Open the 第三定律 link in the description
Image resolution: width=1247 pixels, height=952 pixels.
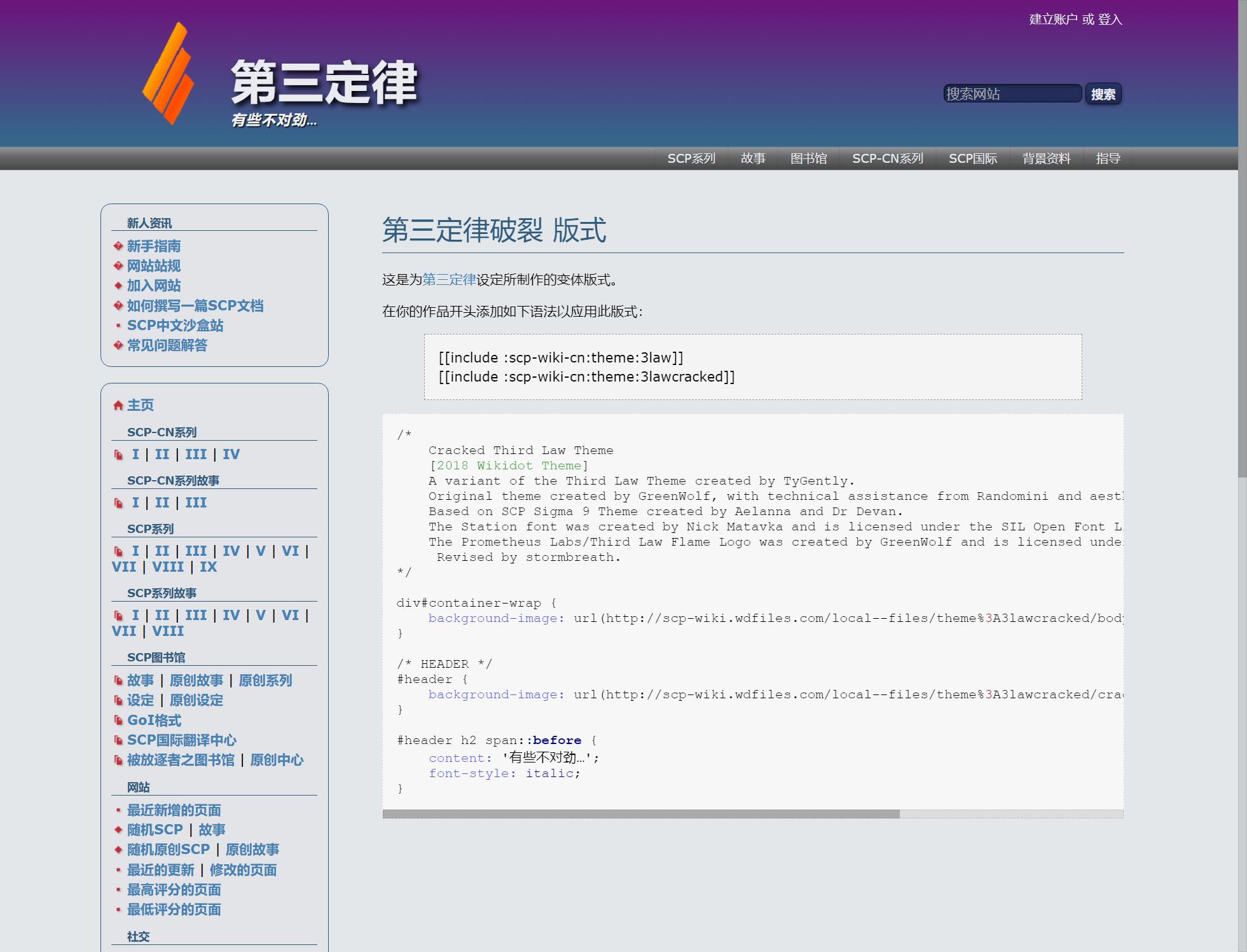[449, 280]
